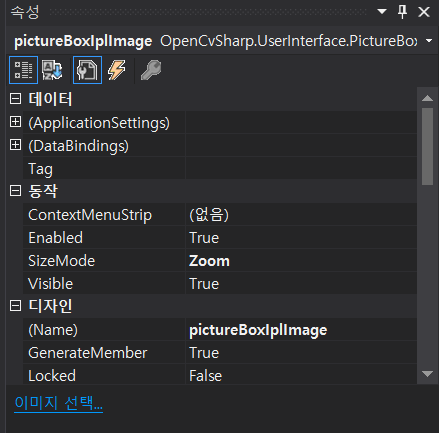439x433 pixels.
Task: Click the pictureBoxIplImage name value
Action: (x=258, y=330)
